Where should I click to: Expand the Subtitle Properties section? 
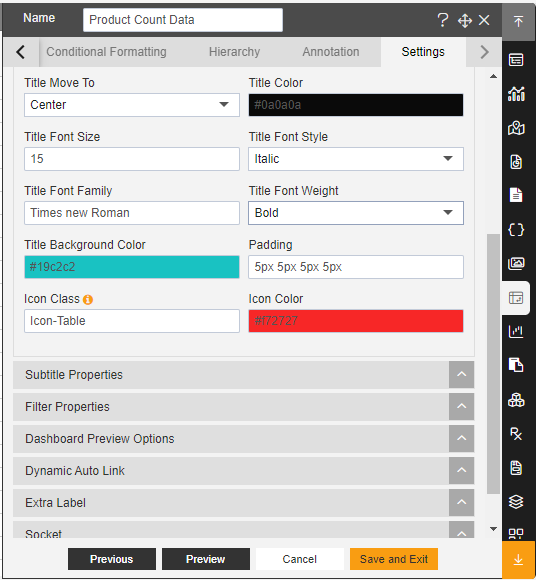coord(243,375)
